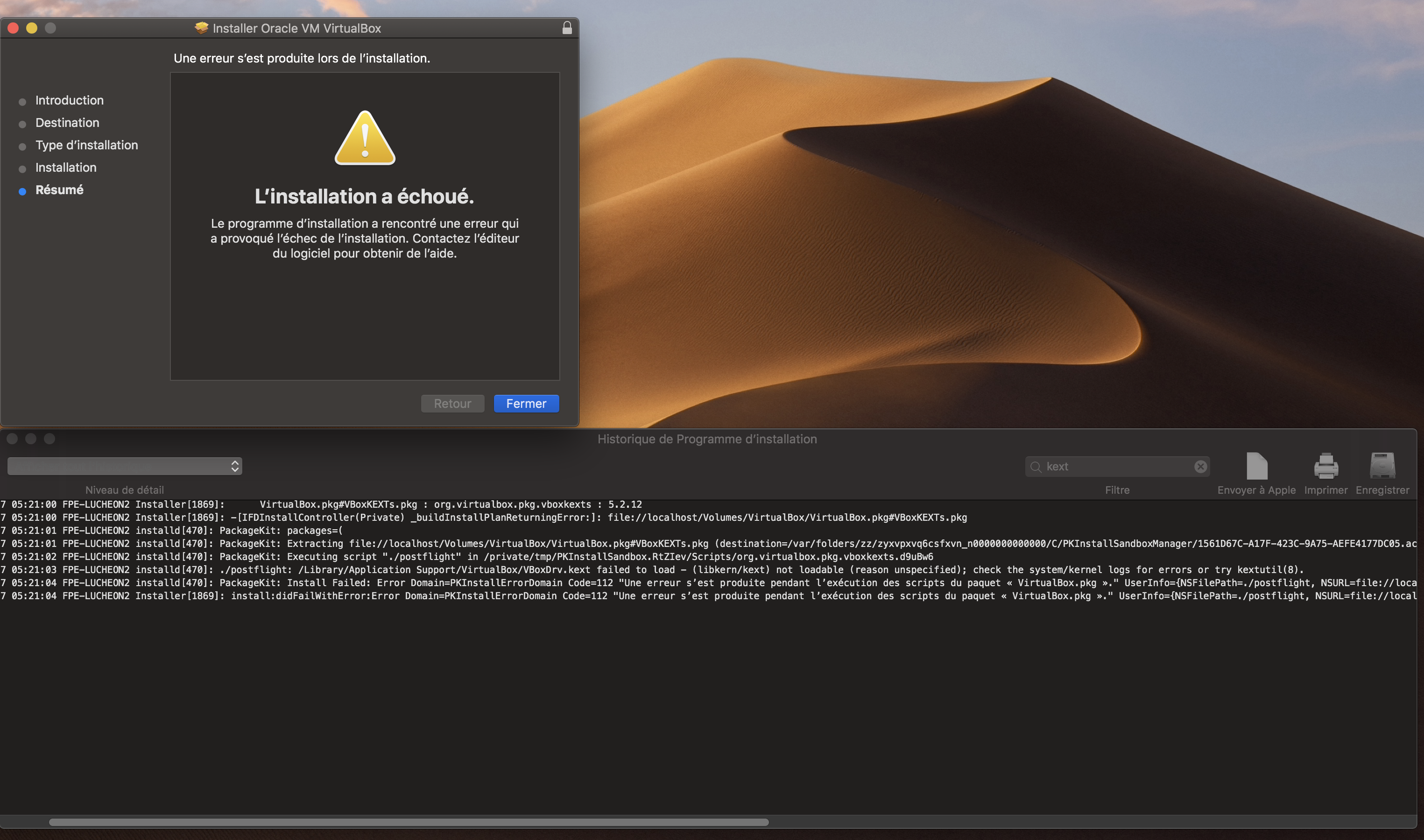The height and width of the screenshot is (840, 1424).
Task: Open the Niveau de détail dropdown
Action: pos(125,466)
